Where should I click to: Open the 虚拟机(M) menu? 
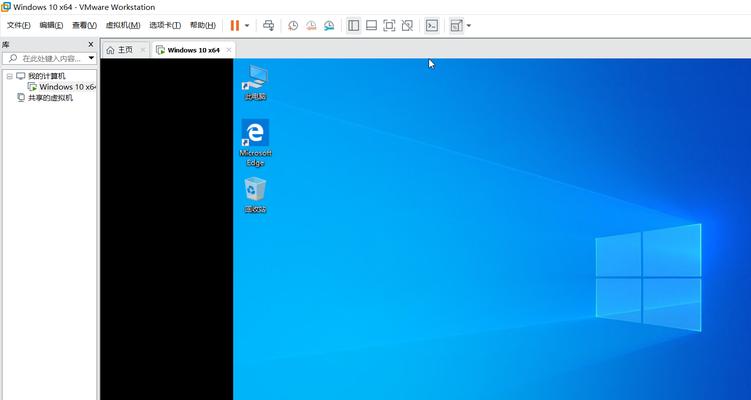coord(123,25)
